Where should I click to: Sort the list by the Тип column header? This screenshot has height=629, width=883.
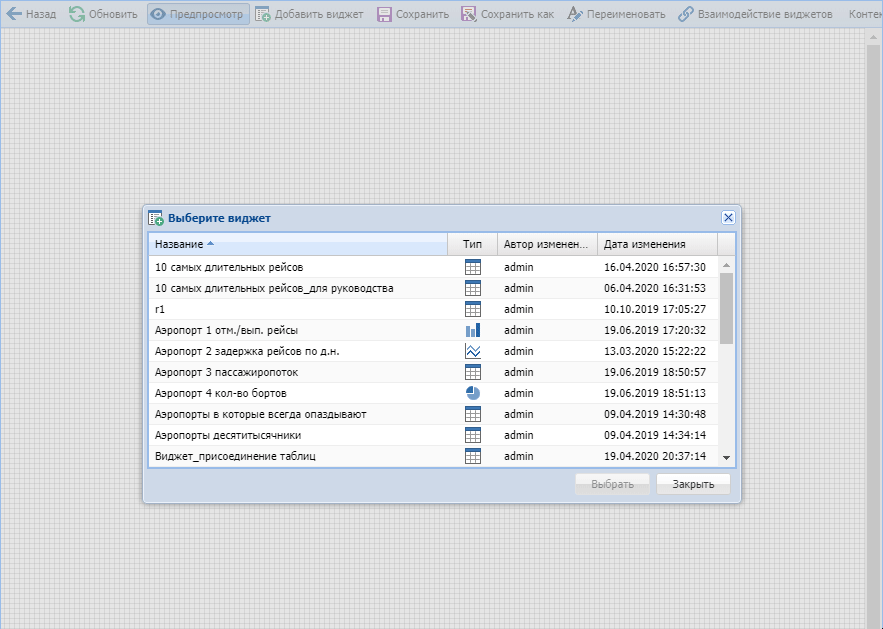click(x=472, y=244)
